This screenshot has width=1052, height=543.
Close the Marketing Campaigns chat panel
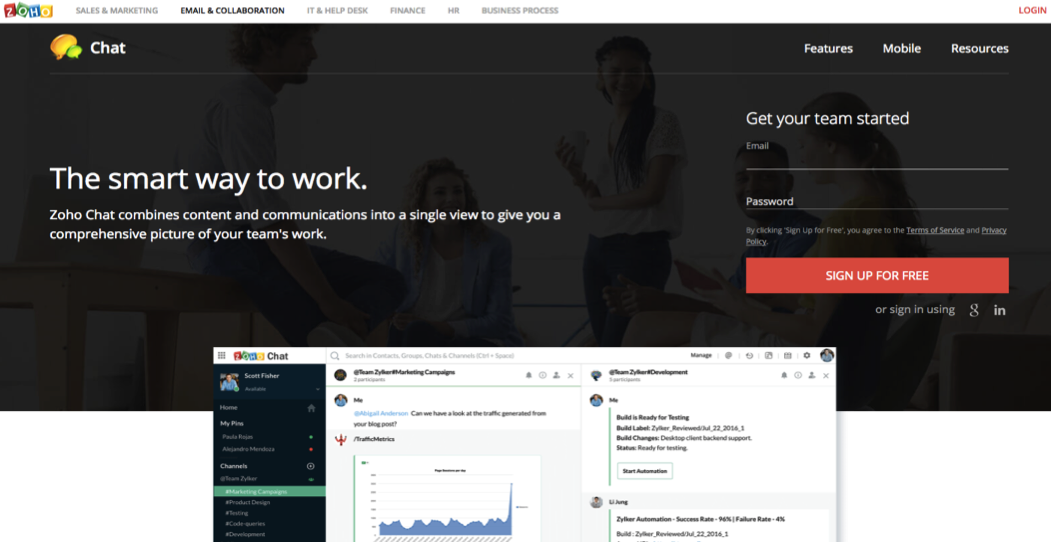pyautogui.click(x=571, y=376)
